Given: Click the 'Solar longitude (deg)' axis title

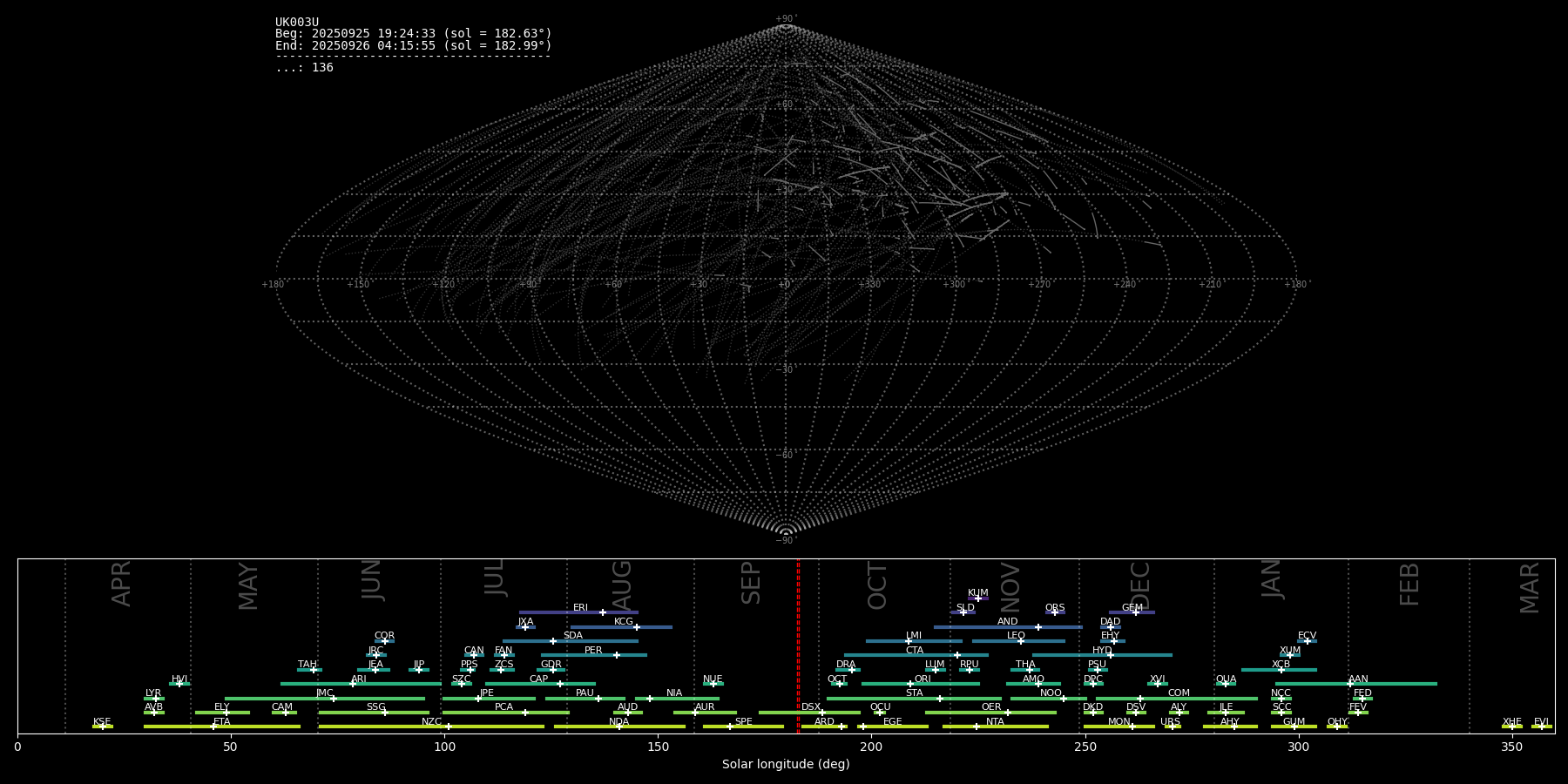Looking at the screenshot, I should coord(786,765).
